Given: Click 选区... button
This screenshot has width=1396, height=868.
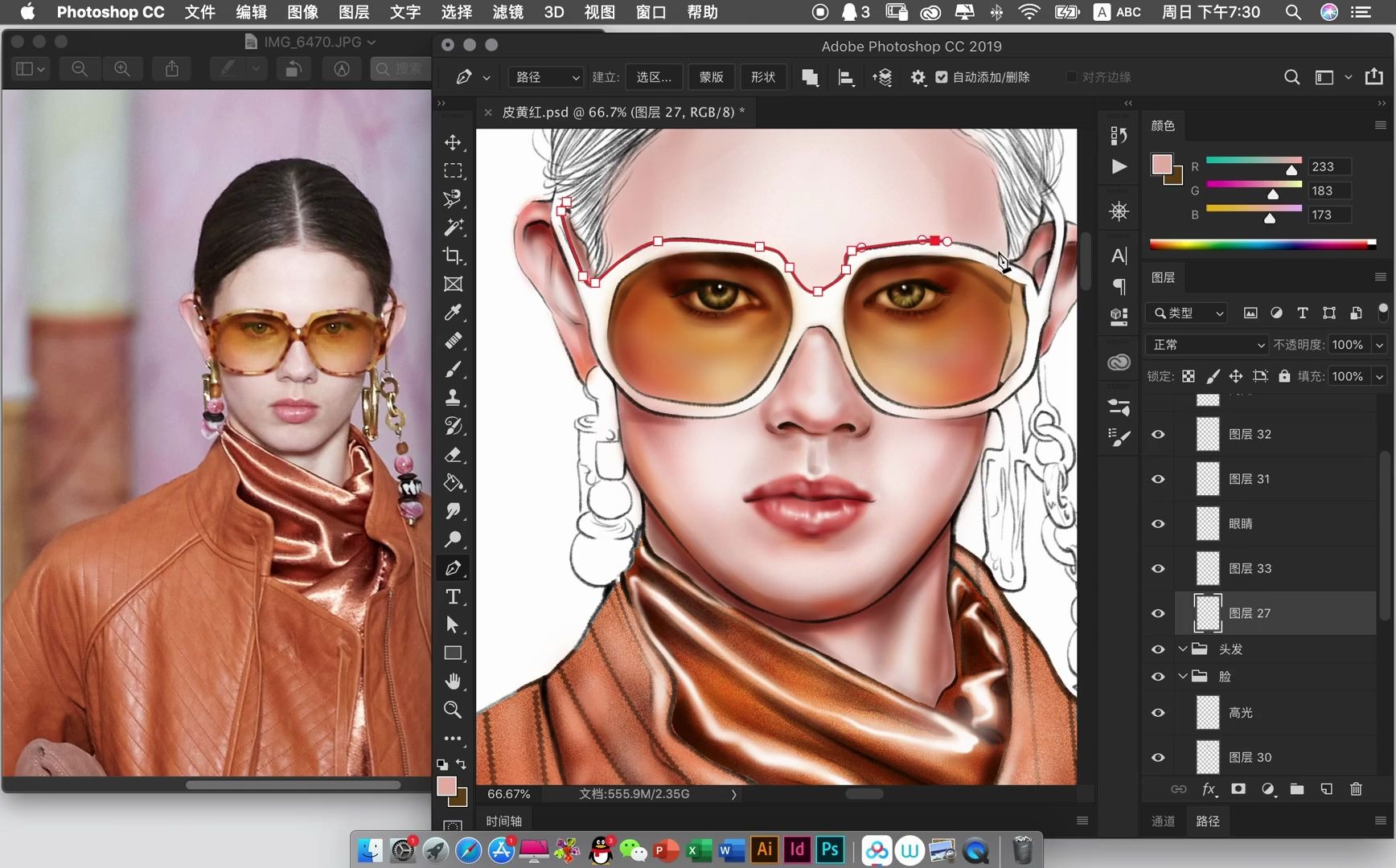Looking at the screenshot, I should [654, 77].
